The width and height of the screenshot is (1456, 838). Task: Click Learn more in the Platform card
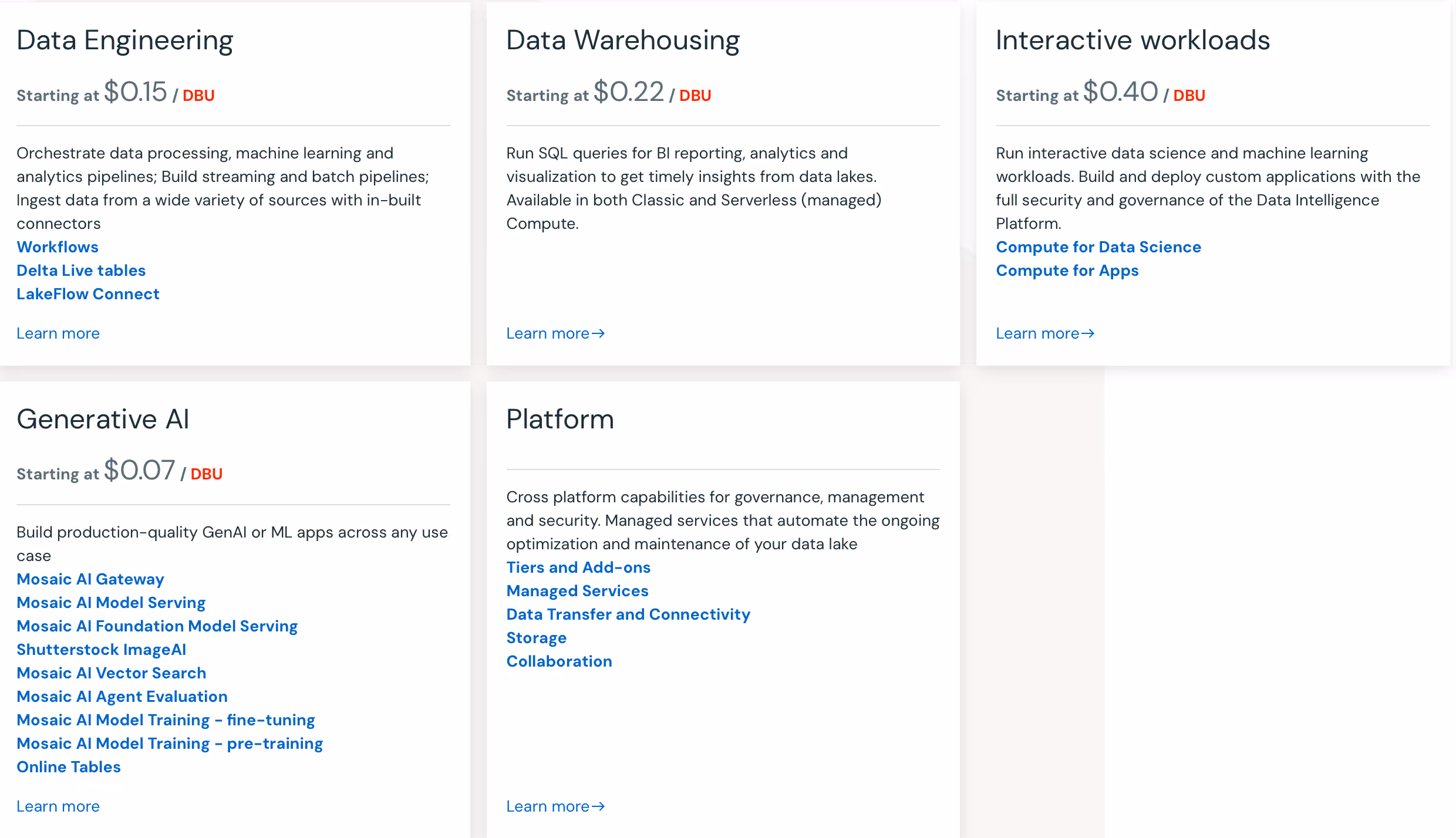coord(548,806)
